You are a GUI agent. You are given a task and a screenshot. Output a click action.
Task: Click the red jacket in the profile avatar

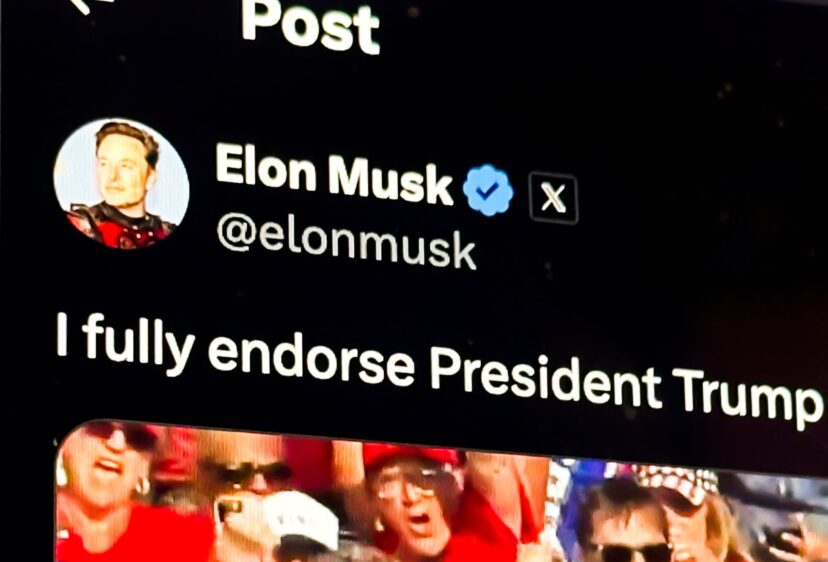[x=119, y=228]
